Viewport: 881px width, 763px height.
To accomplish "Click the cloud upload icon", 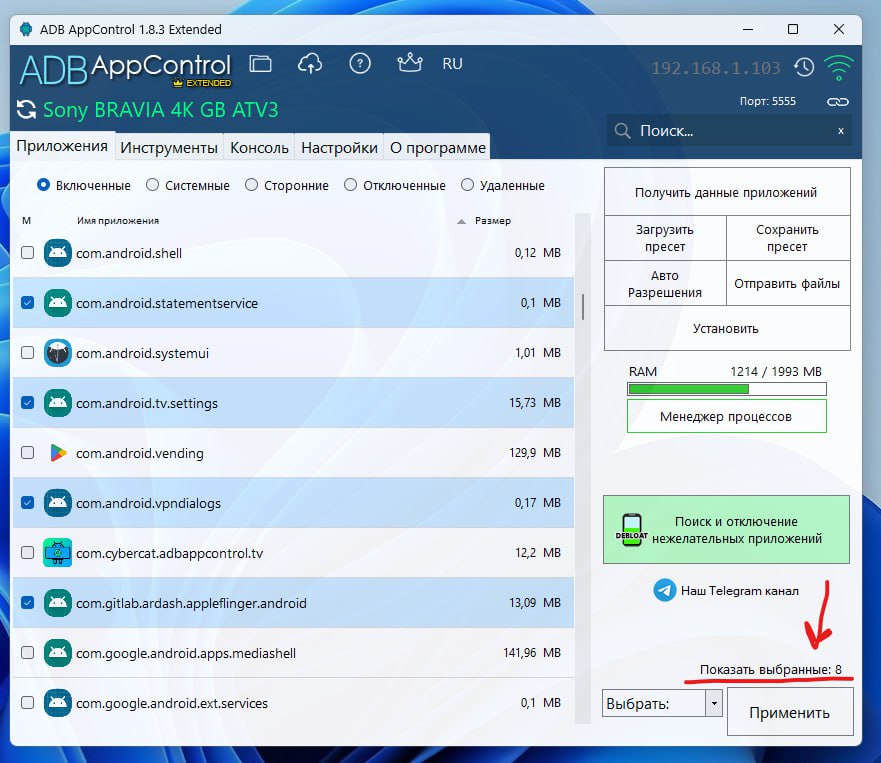I will pyautogui.click(x=310, y=63).
